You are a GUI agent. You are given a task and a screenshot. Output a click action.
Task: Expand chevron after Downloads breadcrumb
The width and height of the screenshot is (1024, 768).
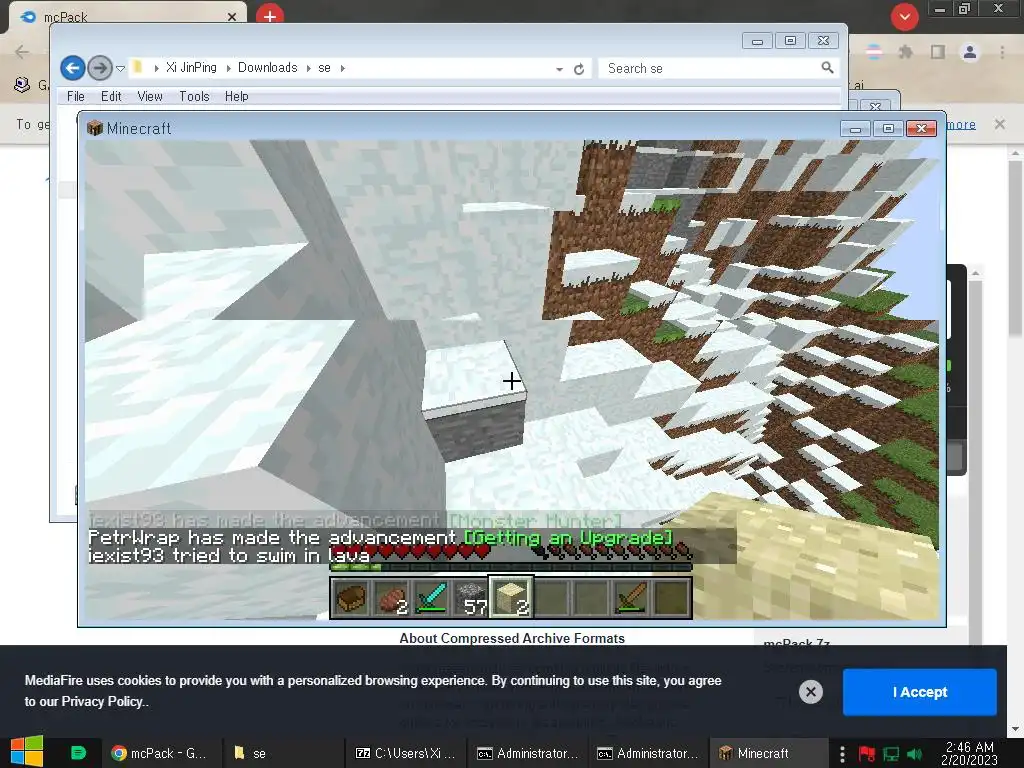click(308, 68)
